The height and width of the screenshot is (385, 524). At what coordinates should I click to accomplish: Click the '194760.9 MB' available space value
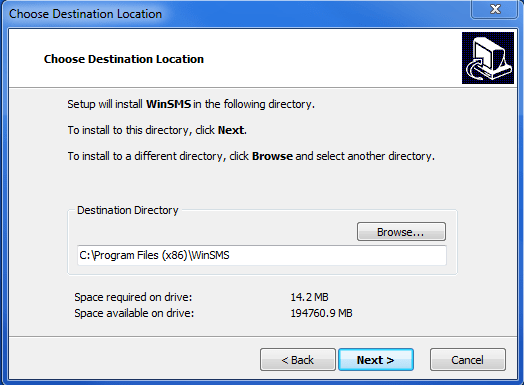[321, 313]
